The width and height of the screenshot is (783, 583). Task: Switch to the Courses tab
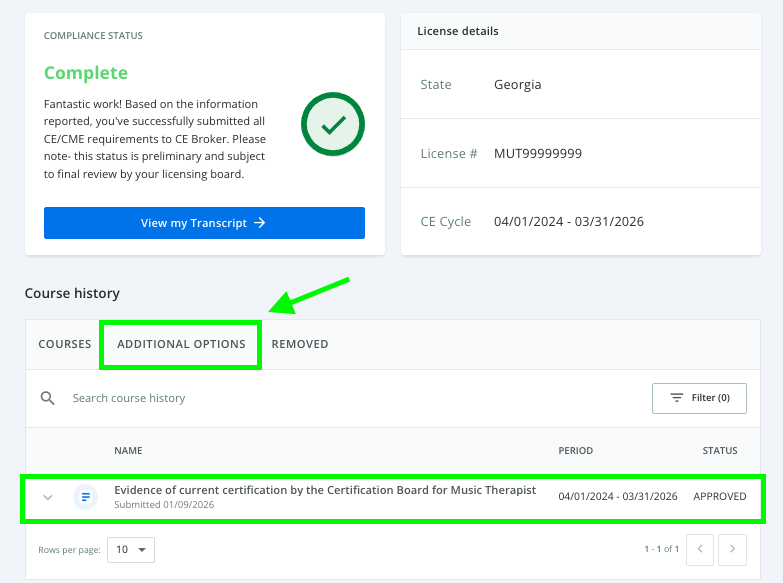(65, 344)
